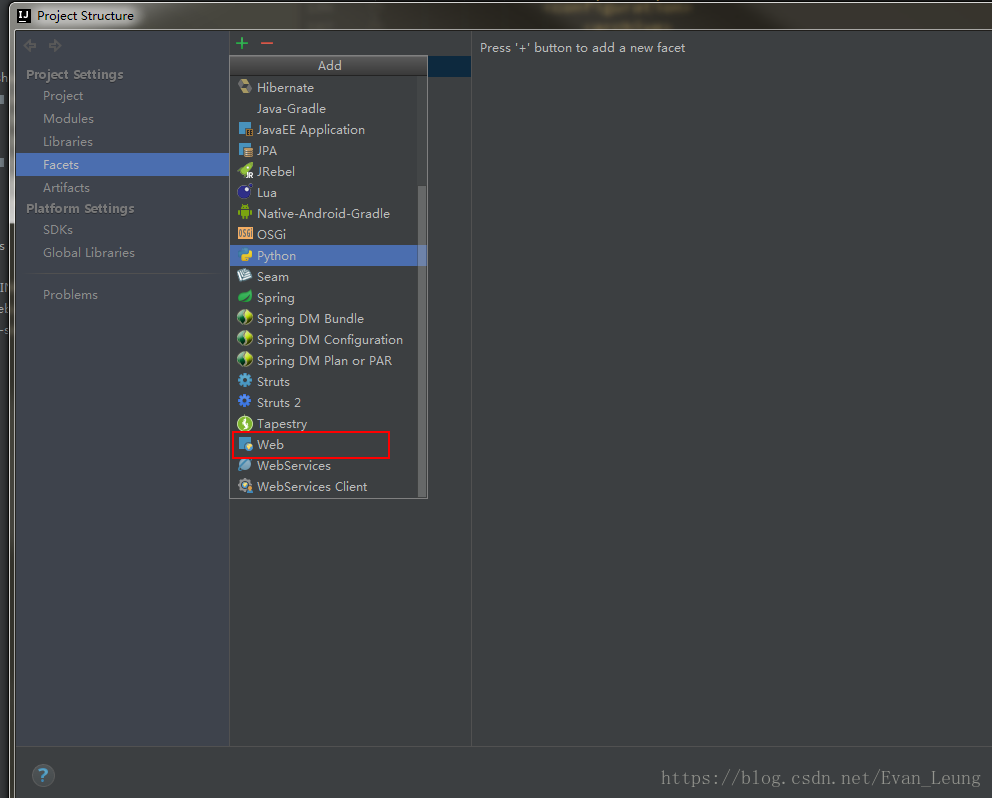Screen dimensions: 992x798
Task: Select the Lua facet icon
Action: pos(245,192)
